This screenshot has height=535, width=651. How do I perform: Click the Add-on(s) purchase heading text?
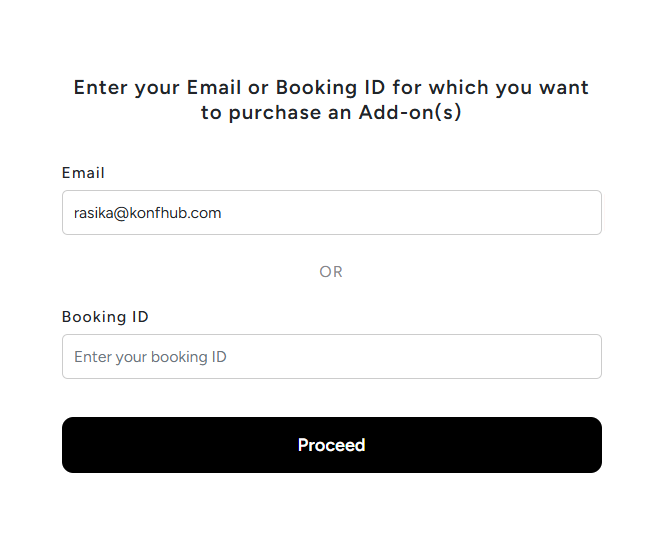331,100
